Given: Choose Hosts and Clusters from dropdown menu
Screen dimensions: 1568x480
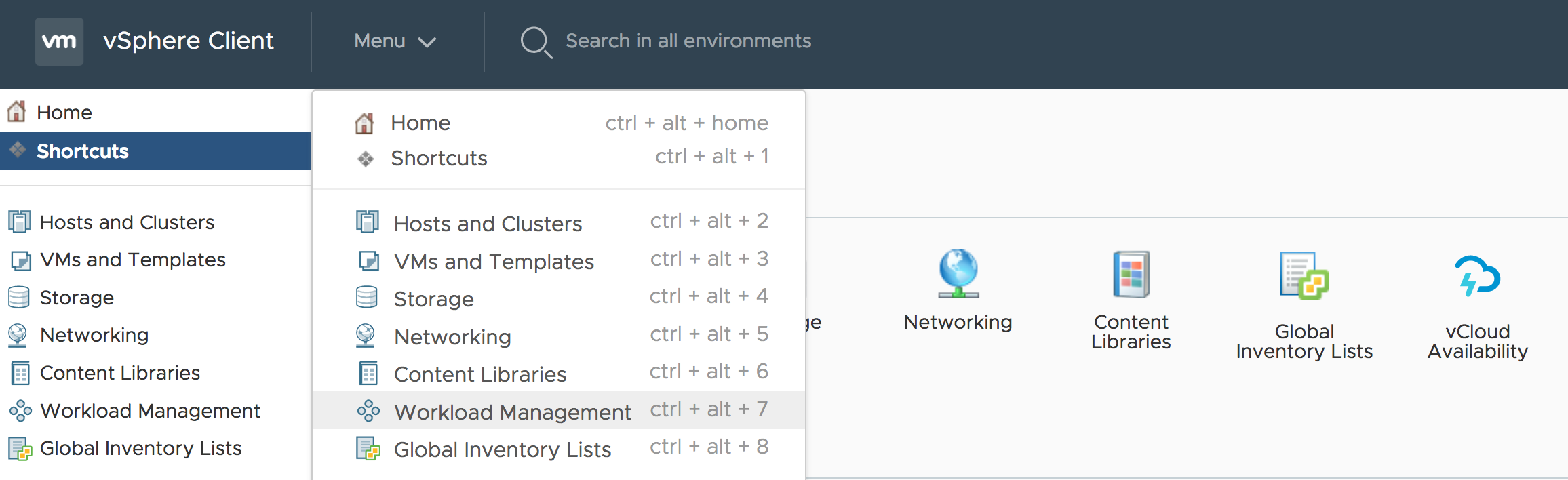Looking at the screenshot, I should (559, 222).
